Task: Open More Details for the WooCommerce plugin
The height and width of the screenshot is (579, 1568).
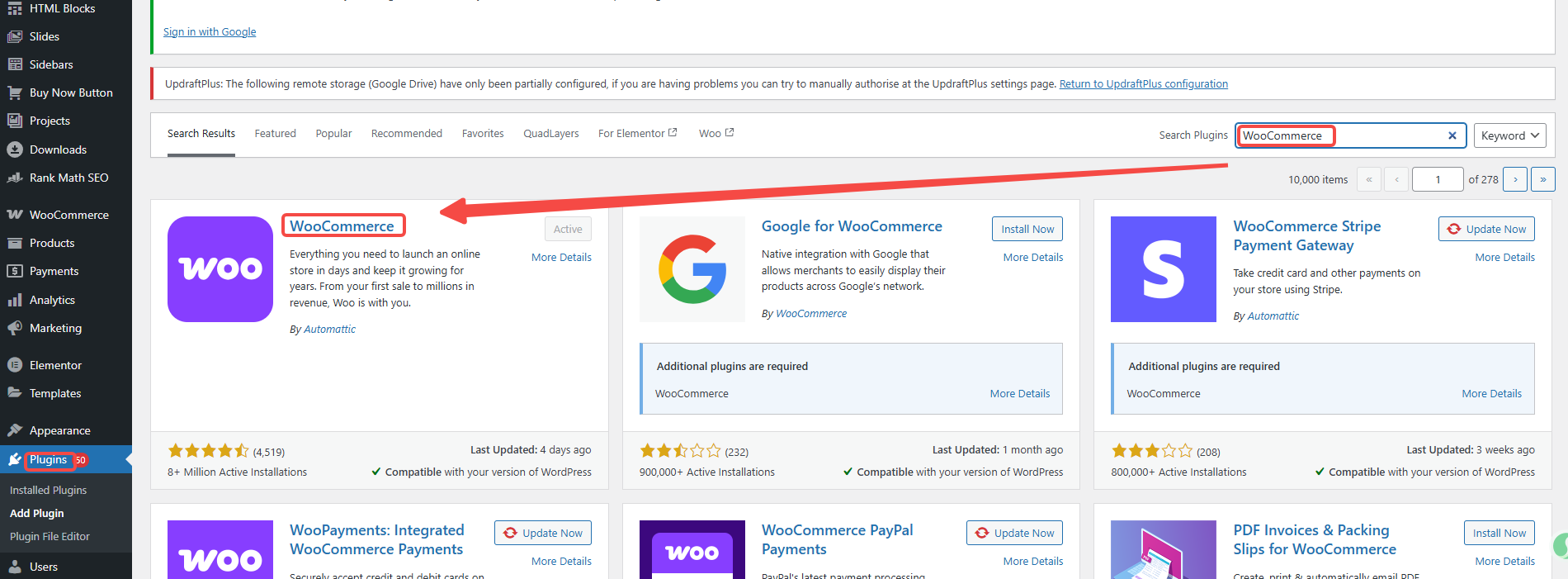Action: pos(561,258)
